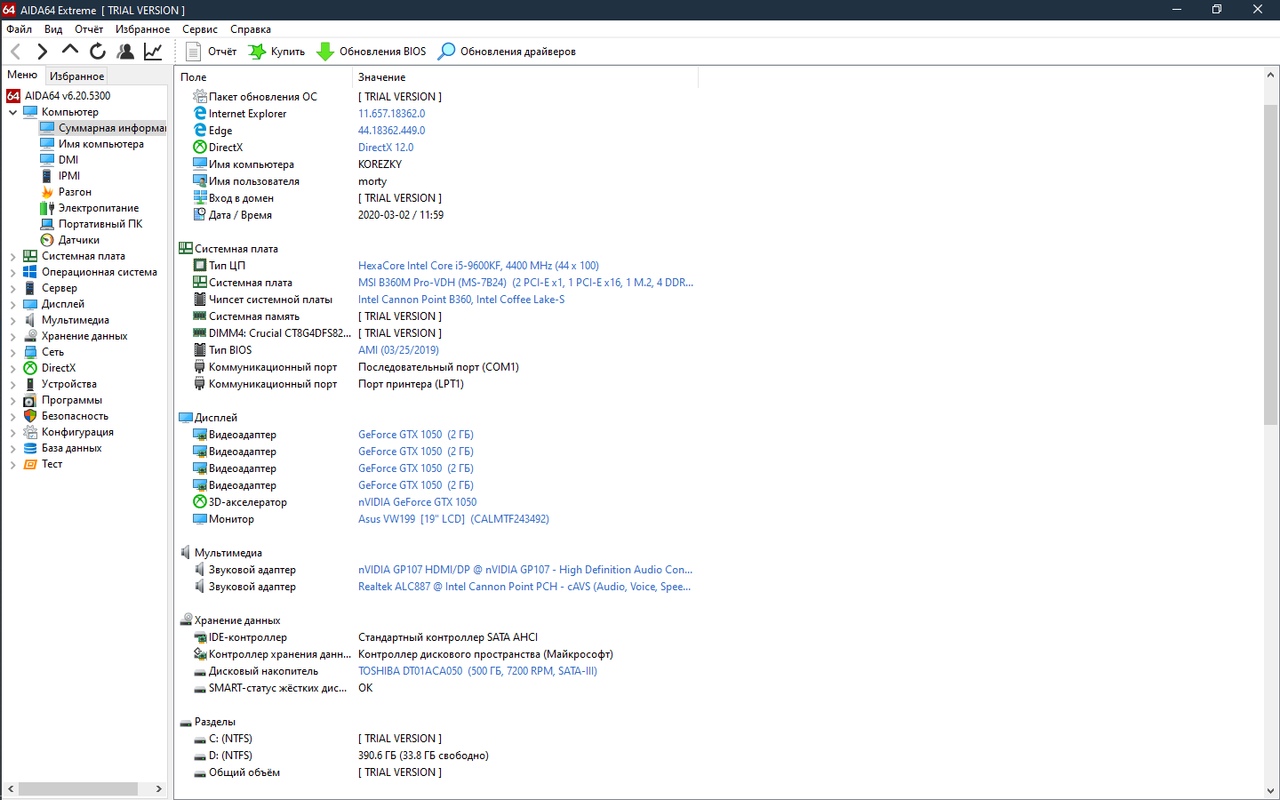Open the Датчики sensors item
This screenshot has width=1280, height=800.
coord(47,240)
